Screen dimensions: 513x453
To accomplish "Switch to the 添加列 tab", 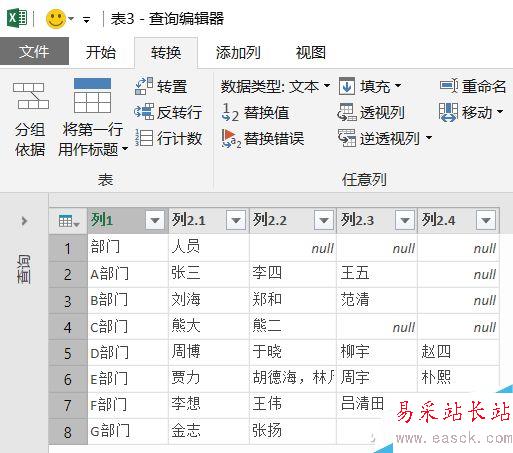I will [x=238, y=52].
